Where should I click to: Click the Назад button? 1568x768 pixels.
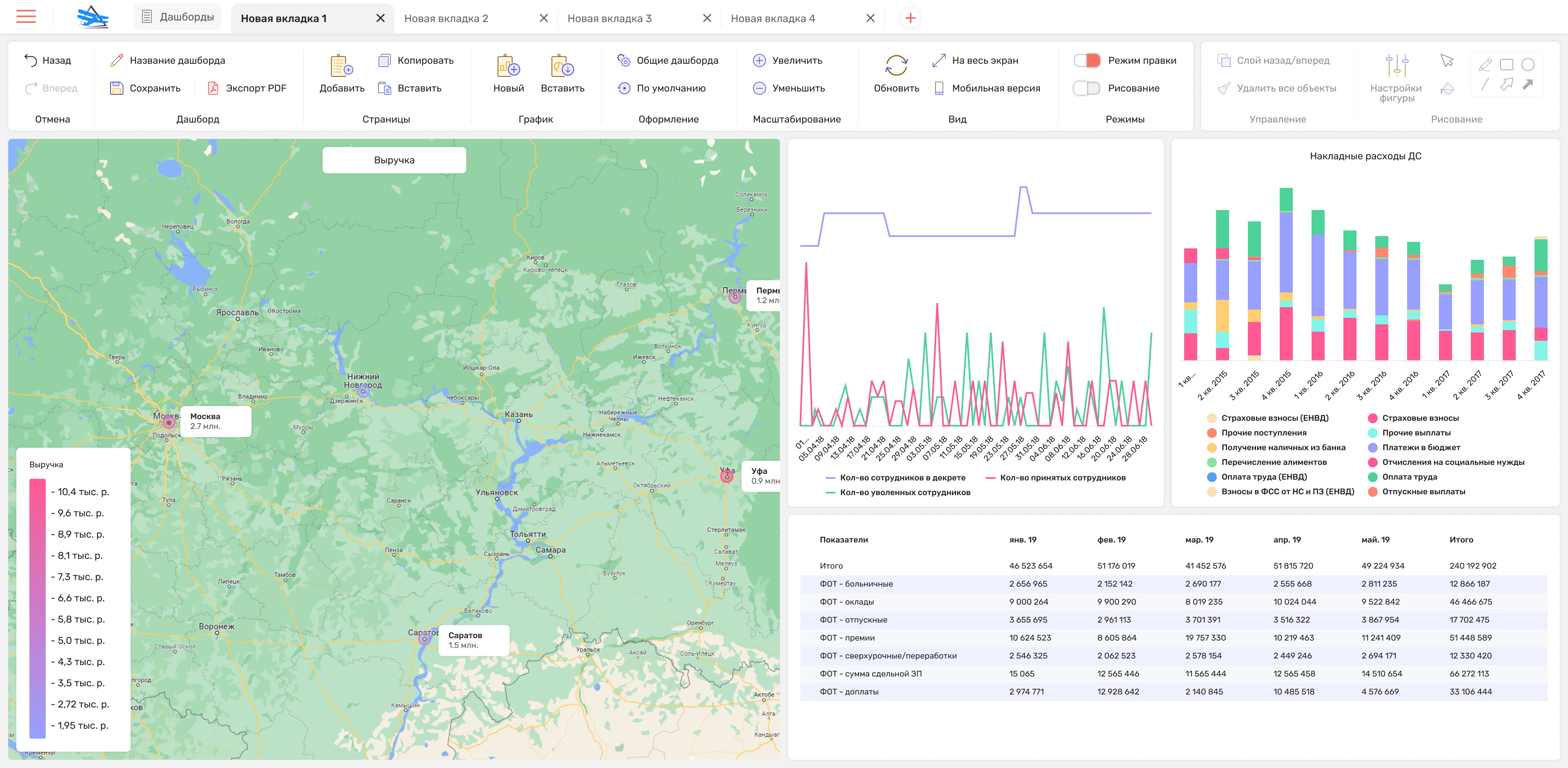coord(47,60)
